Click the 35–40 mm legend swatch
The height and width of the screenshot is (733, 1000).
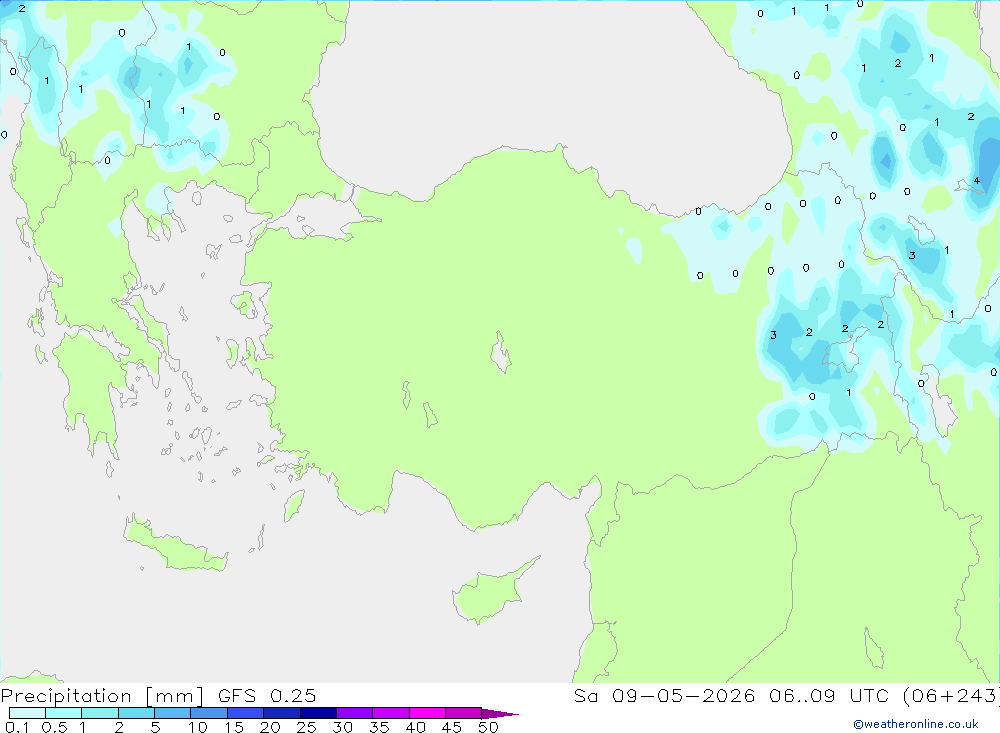pyautogui.click(x=391, y=713)
